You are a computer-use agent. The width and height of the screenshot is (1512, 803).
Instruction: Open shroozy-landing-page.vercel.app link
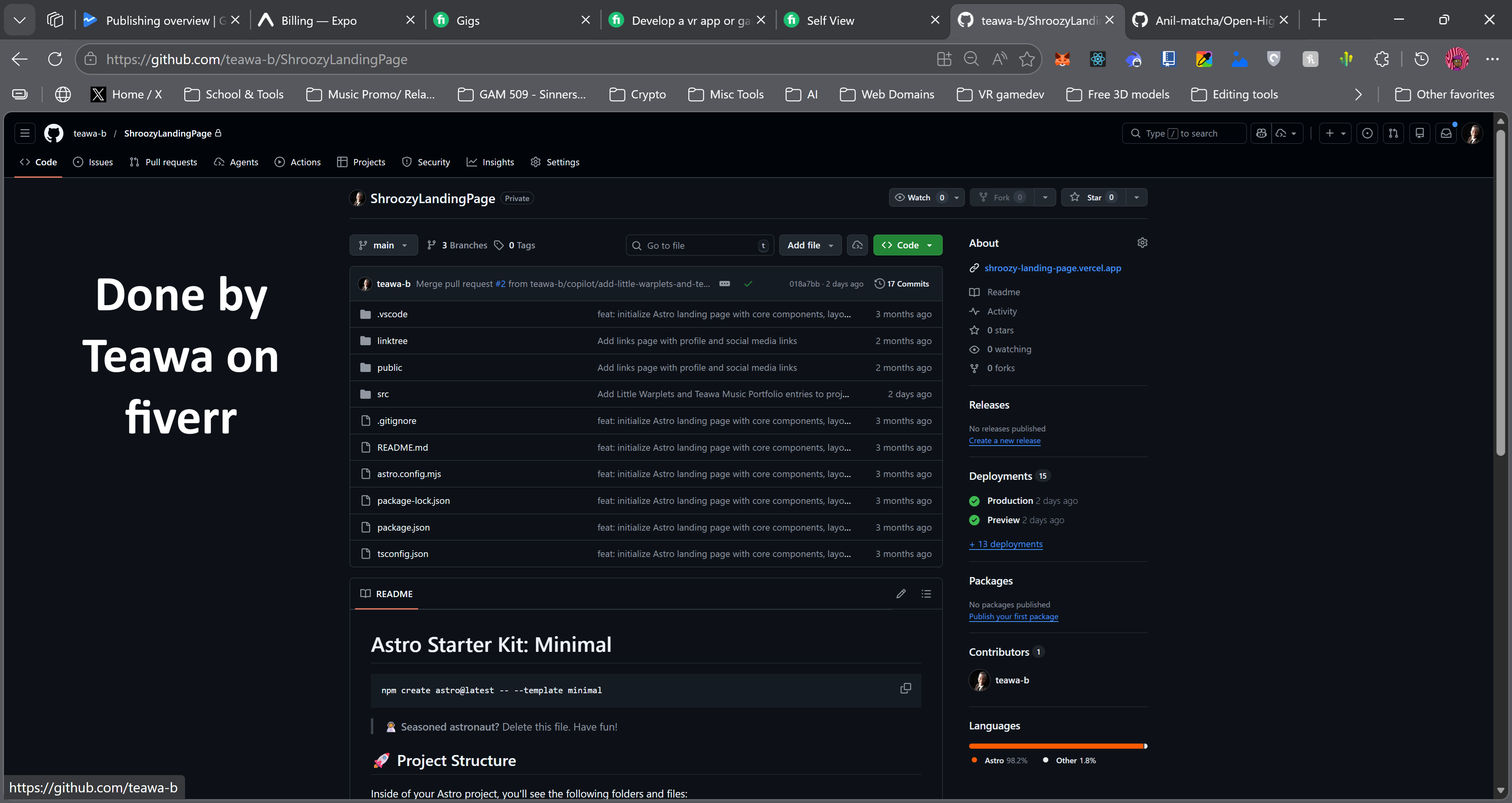pyautogui.click(x=1052, y=268)
